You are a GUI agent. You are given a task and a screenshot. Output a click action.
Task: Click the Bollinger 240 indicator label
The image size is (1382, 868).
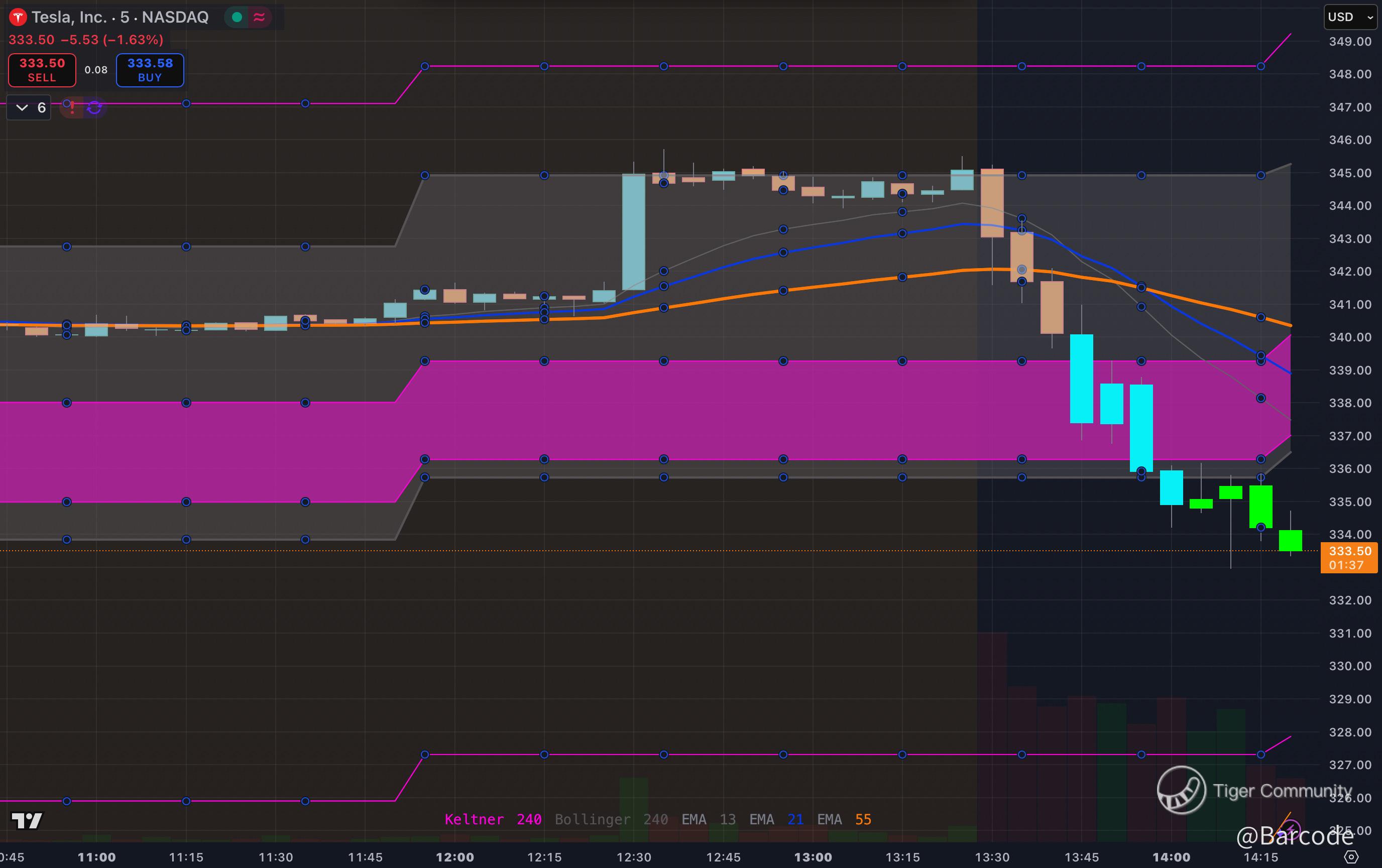point(611,819)
